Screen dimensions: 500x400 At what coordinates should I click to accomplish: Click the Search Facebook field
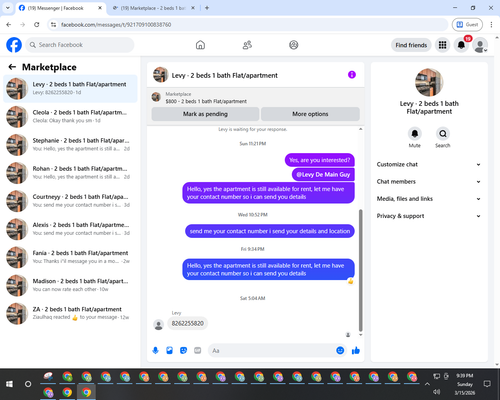point(80,45)
